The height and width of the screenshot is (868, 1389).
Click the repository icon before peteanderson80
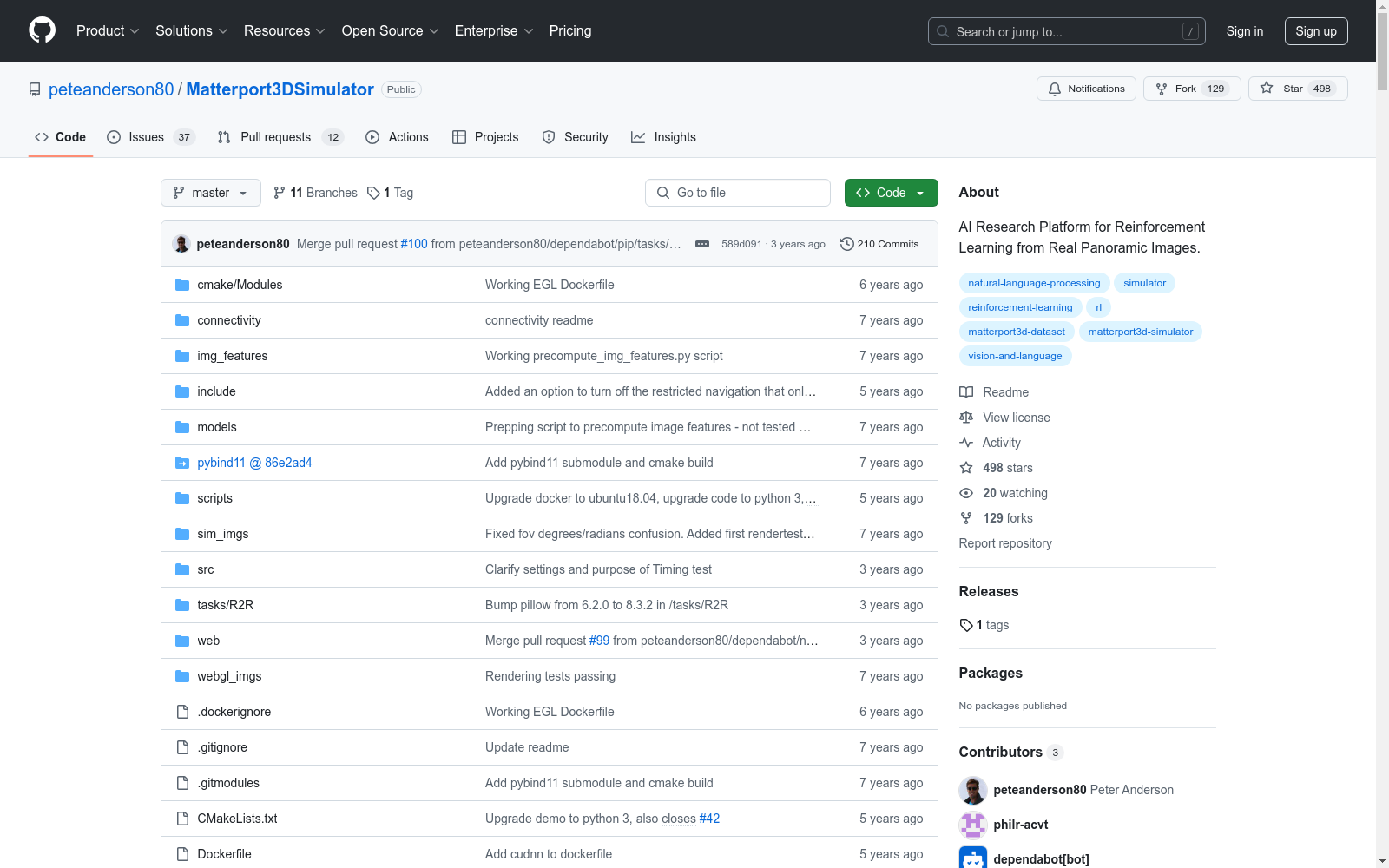35,89
